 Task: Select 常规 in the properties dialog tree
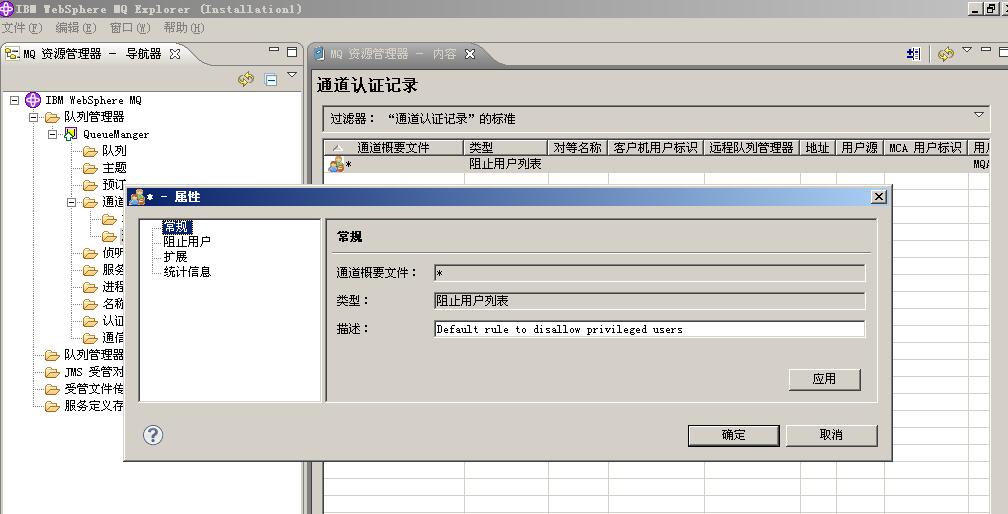176,227
